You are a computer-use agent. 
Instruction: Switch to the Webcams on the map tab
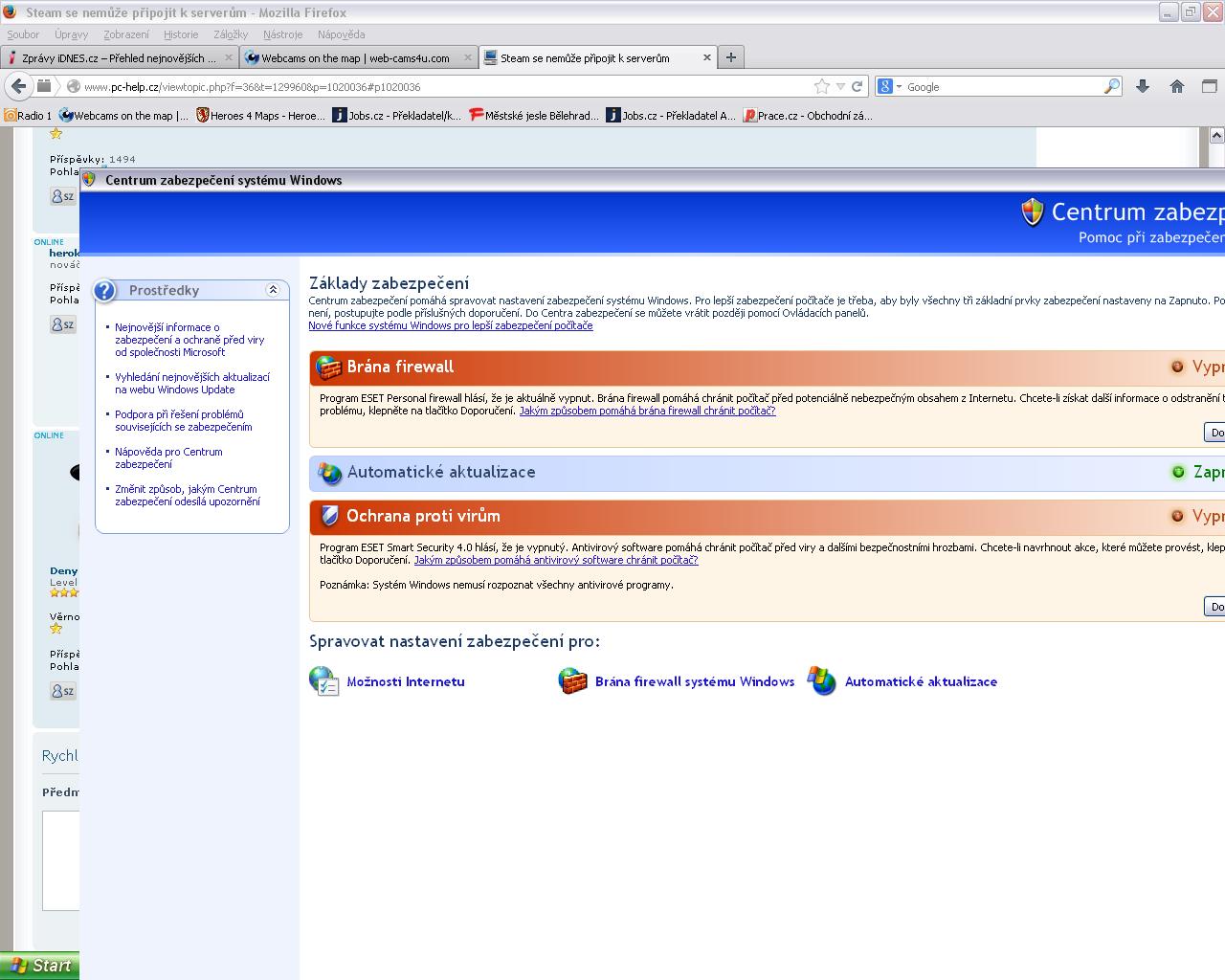click(359, 57)
